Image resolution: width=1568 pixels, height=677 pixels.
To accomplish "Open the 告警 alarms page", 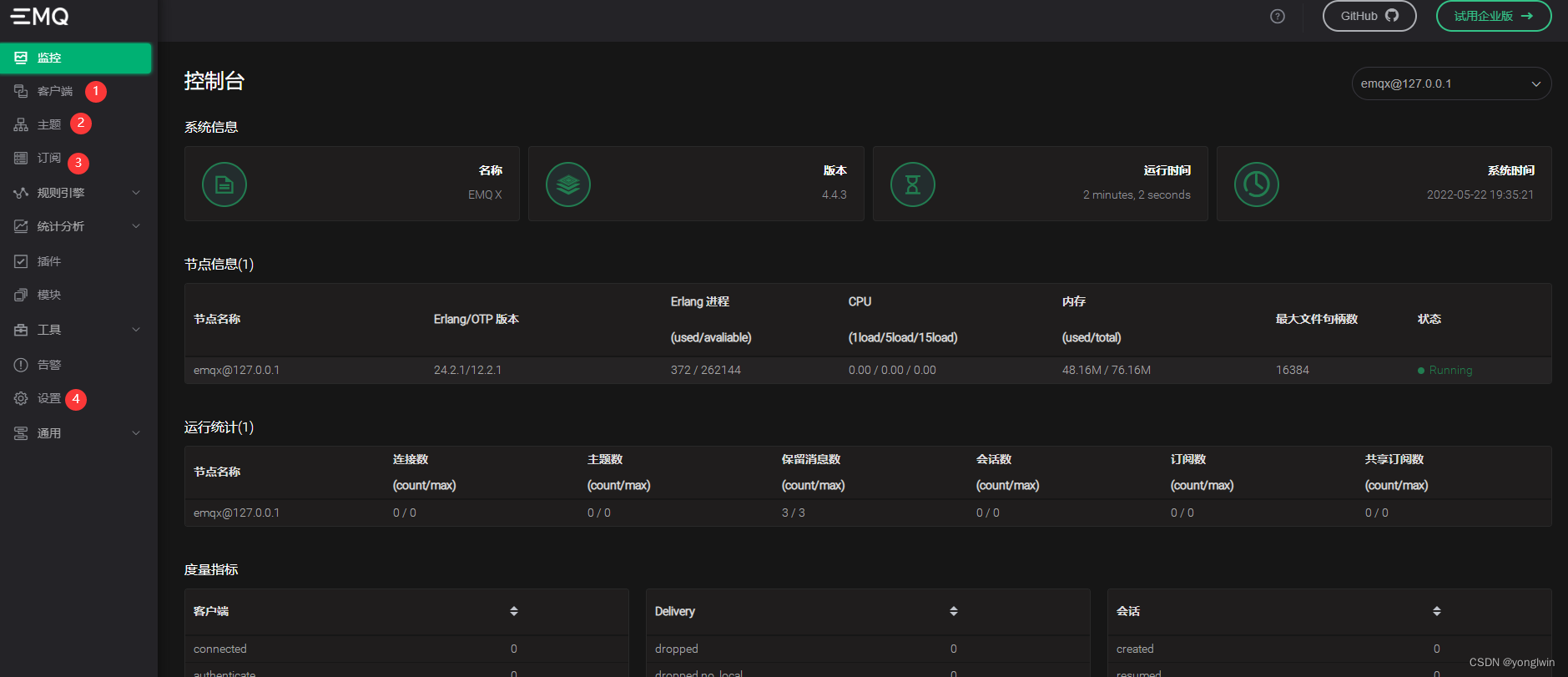I will point(49,365).
